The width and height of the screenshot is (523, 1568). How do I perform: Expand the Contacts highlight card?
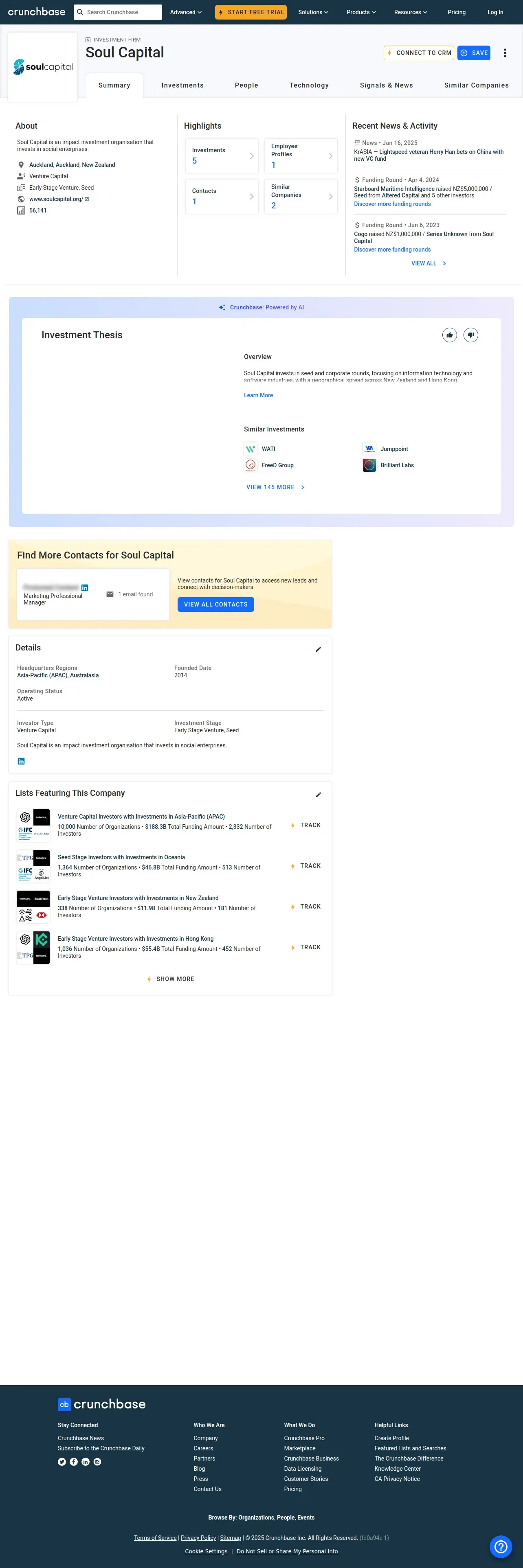click(222, 197)
